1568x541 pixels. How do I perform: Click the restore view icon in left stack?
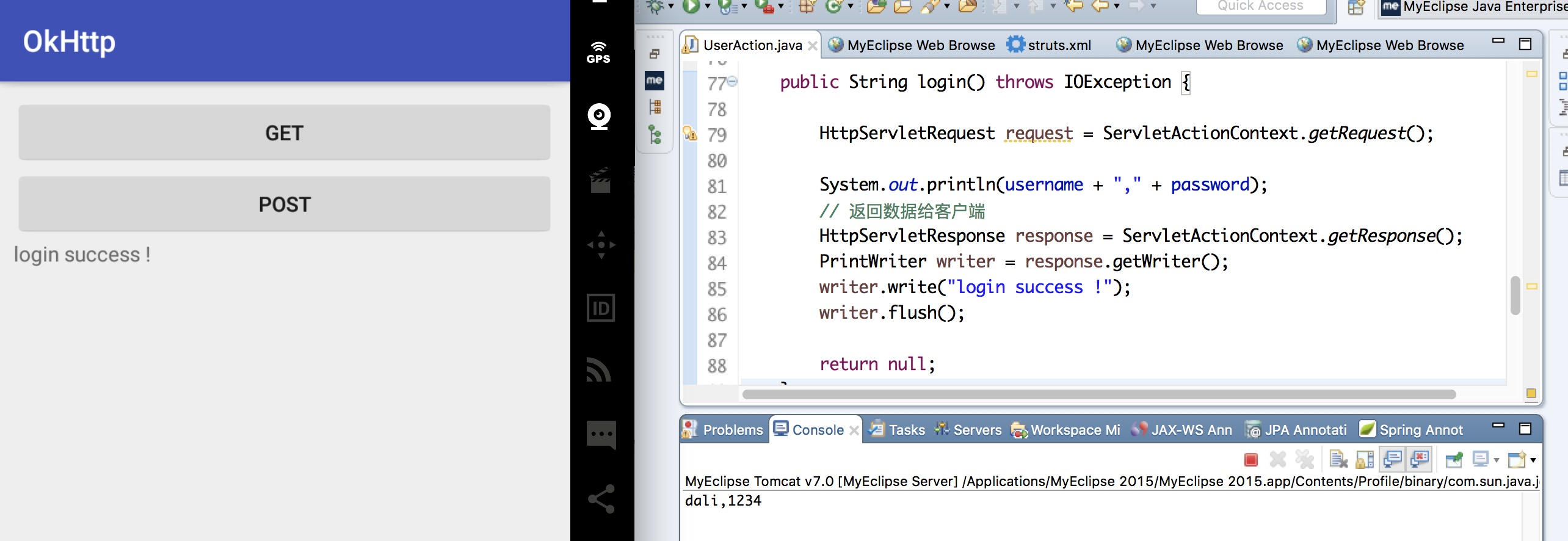(655, 54)
